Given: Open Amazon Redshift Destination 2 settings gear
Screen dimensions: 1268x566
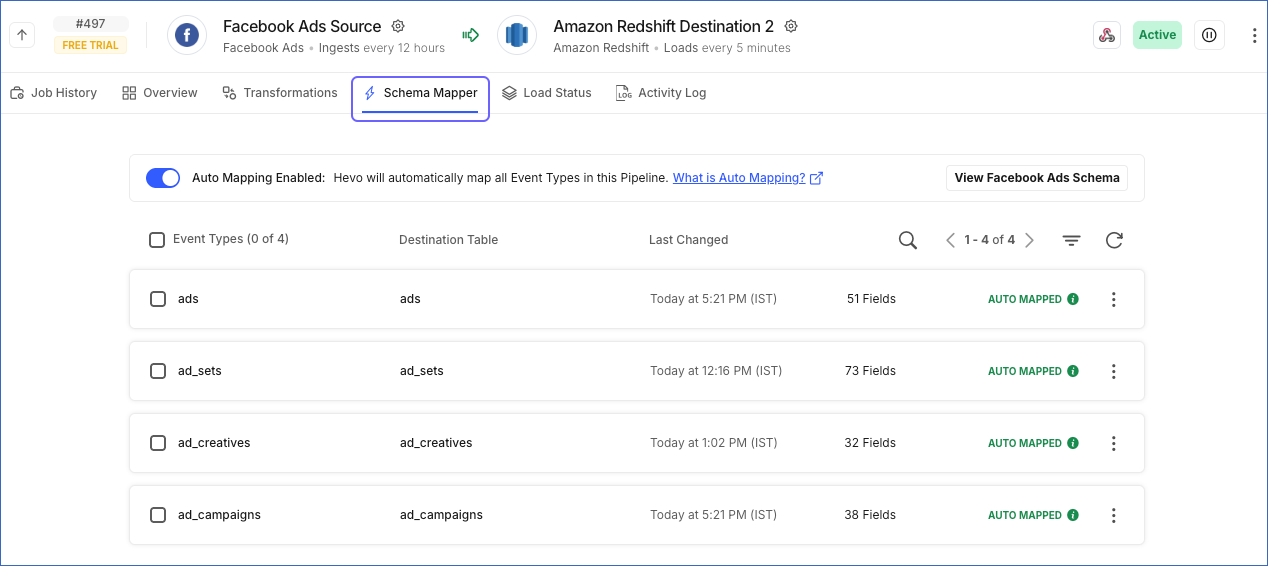Looking at the screenshot, I should coord(791,26).
